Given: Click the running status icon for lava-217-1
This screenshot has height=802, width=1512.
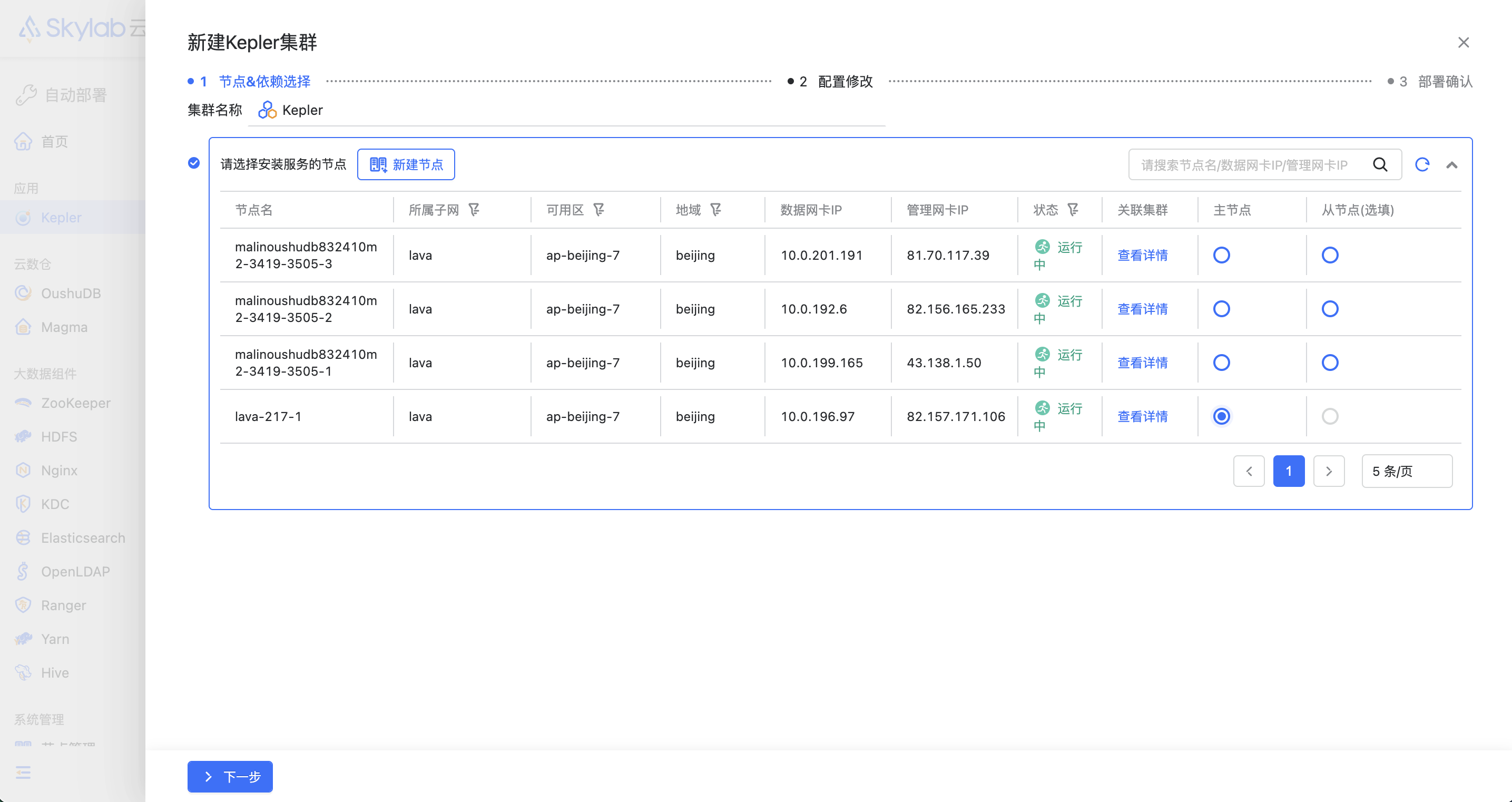Looking at the screenshot, I should coord(1042,407).
